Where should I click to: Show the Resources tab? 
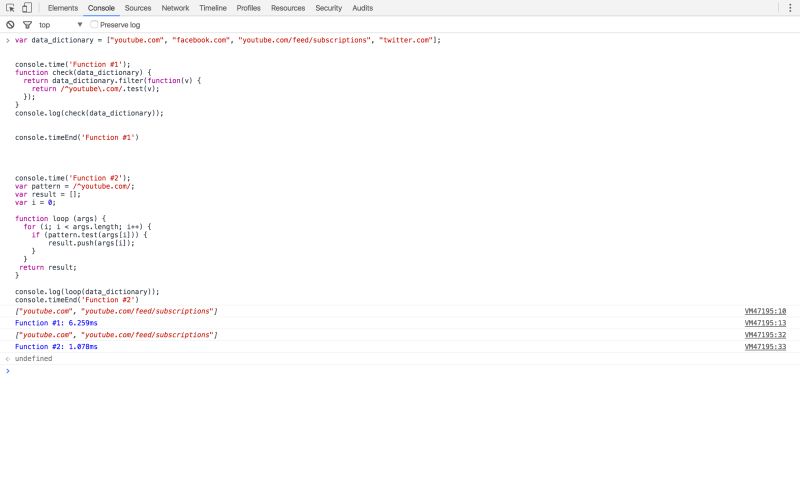tap(288, 8)
